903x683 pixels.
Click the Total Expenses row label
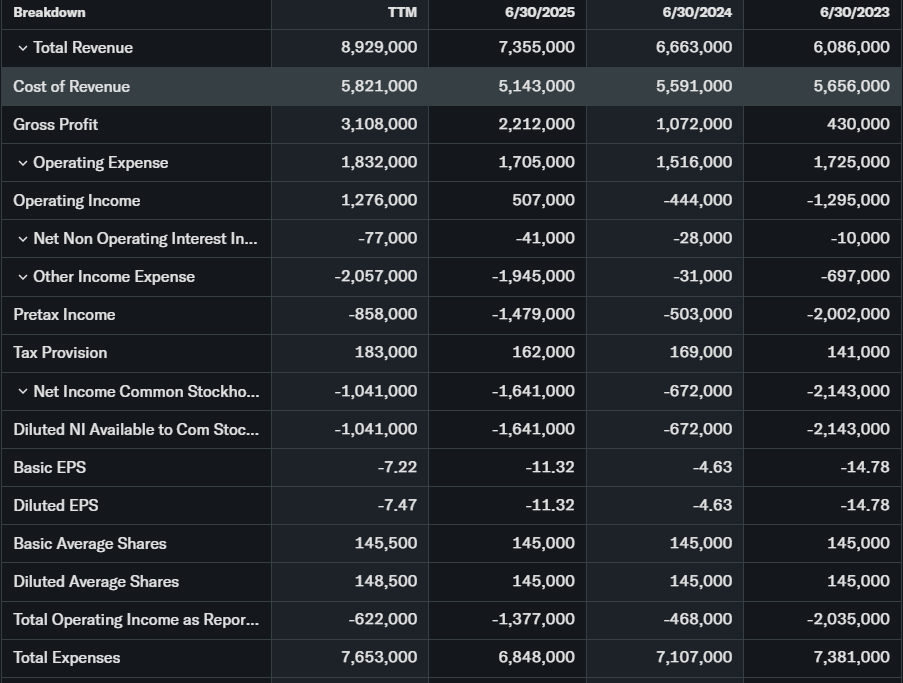click(x=66, y=657)
